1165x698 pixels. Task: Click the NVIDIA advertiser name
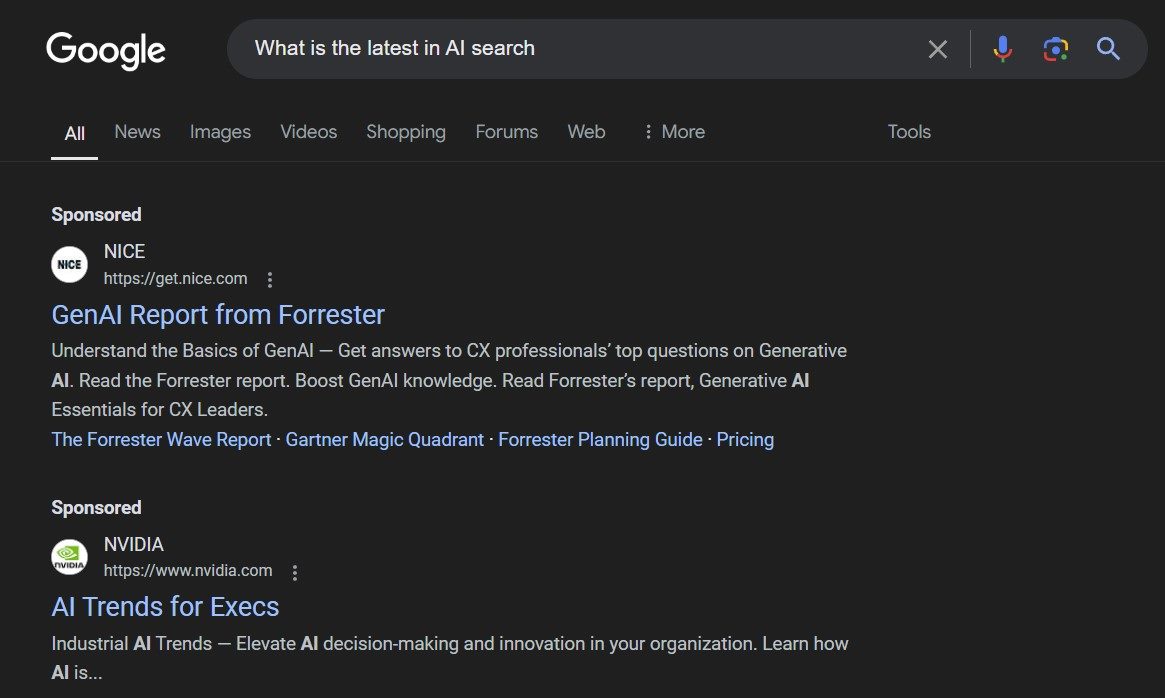point(134,545)
